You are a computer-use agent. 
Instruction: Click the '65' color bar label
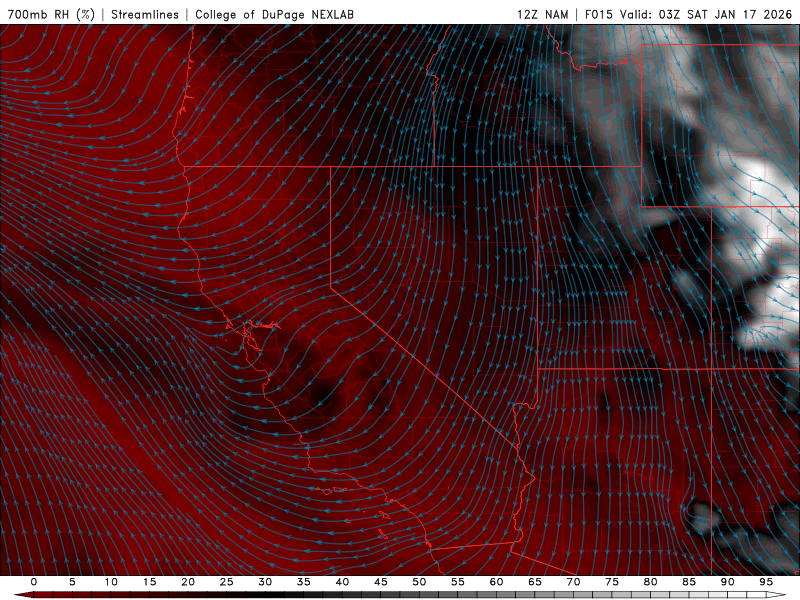(x=535, y=582)
